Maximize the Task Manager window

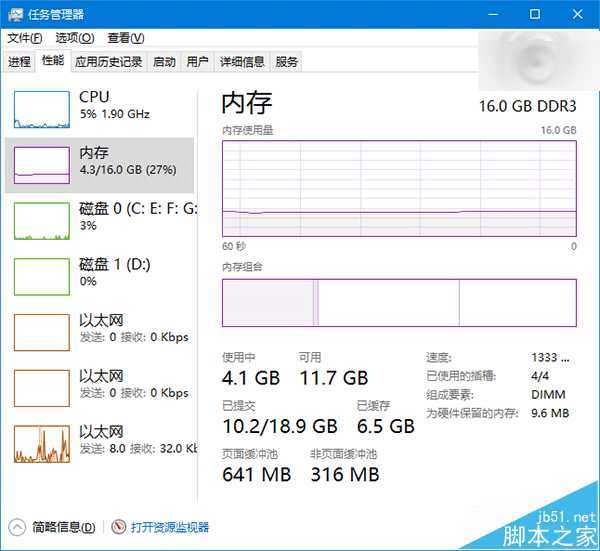pyautogui.click(x=535, y=15)
